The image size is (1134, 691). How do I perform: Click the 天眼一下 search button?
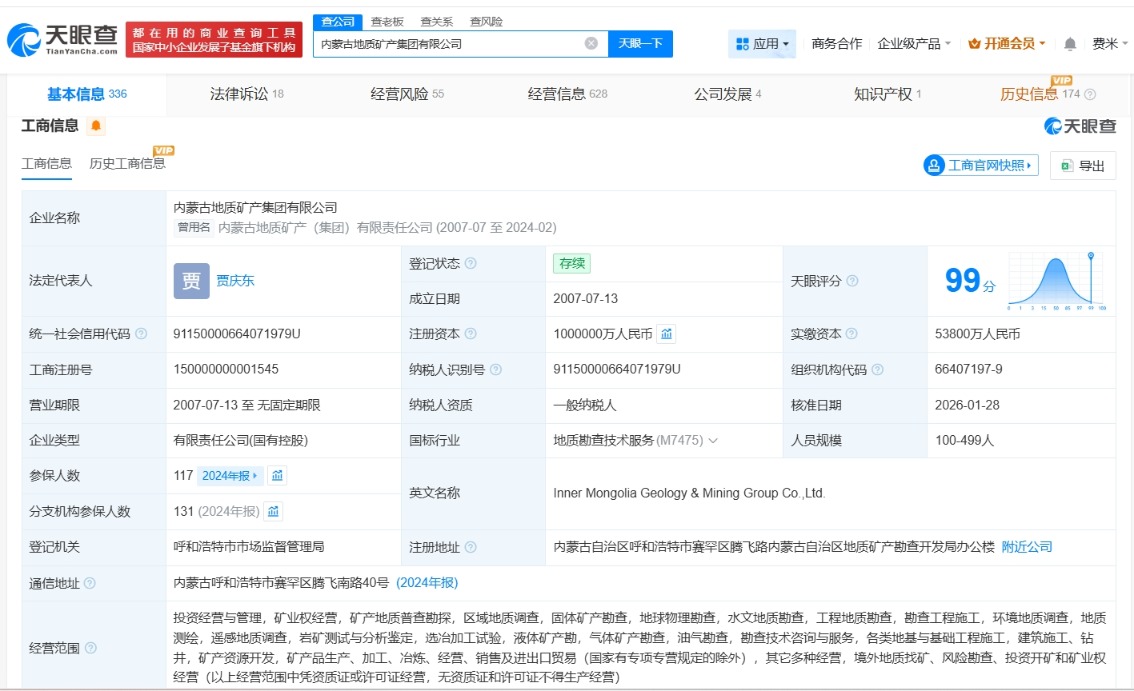640,44
